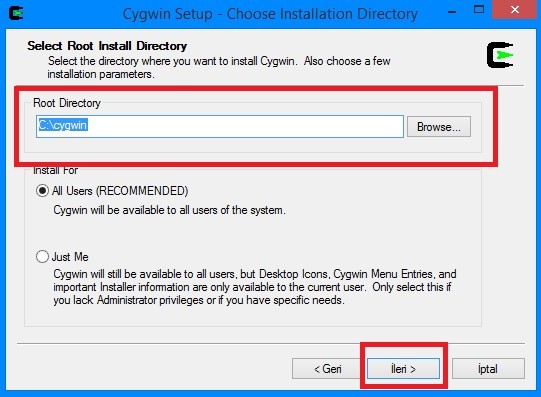Click the Cygwin Setup title bar text
The width and height of the screenshot is (541, 397).
tap(270, 14)
